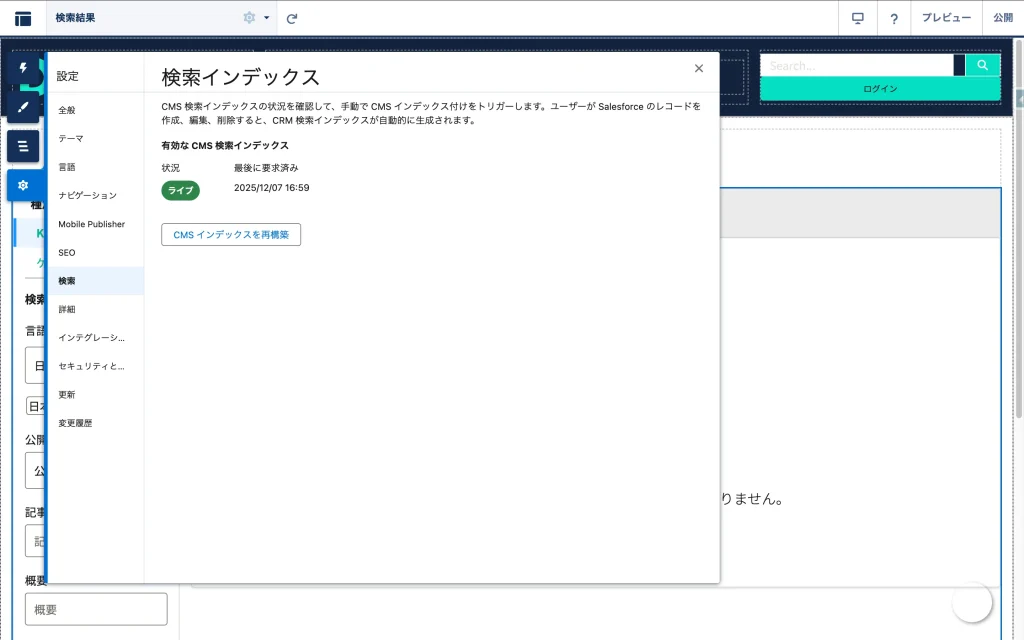
Task: Expand the 検索結果 page dropdown
Action: 267,18
